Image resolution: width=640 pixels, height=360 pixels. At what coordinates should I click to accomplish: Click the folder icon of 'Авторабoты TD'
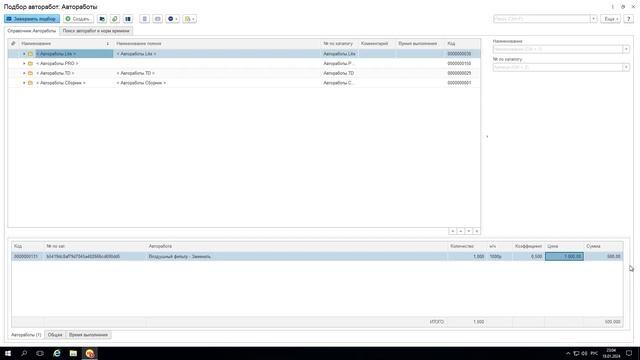coord(30,73)
